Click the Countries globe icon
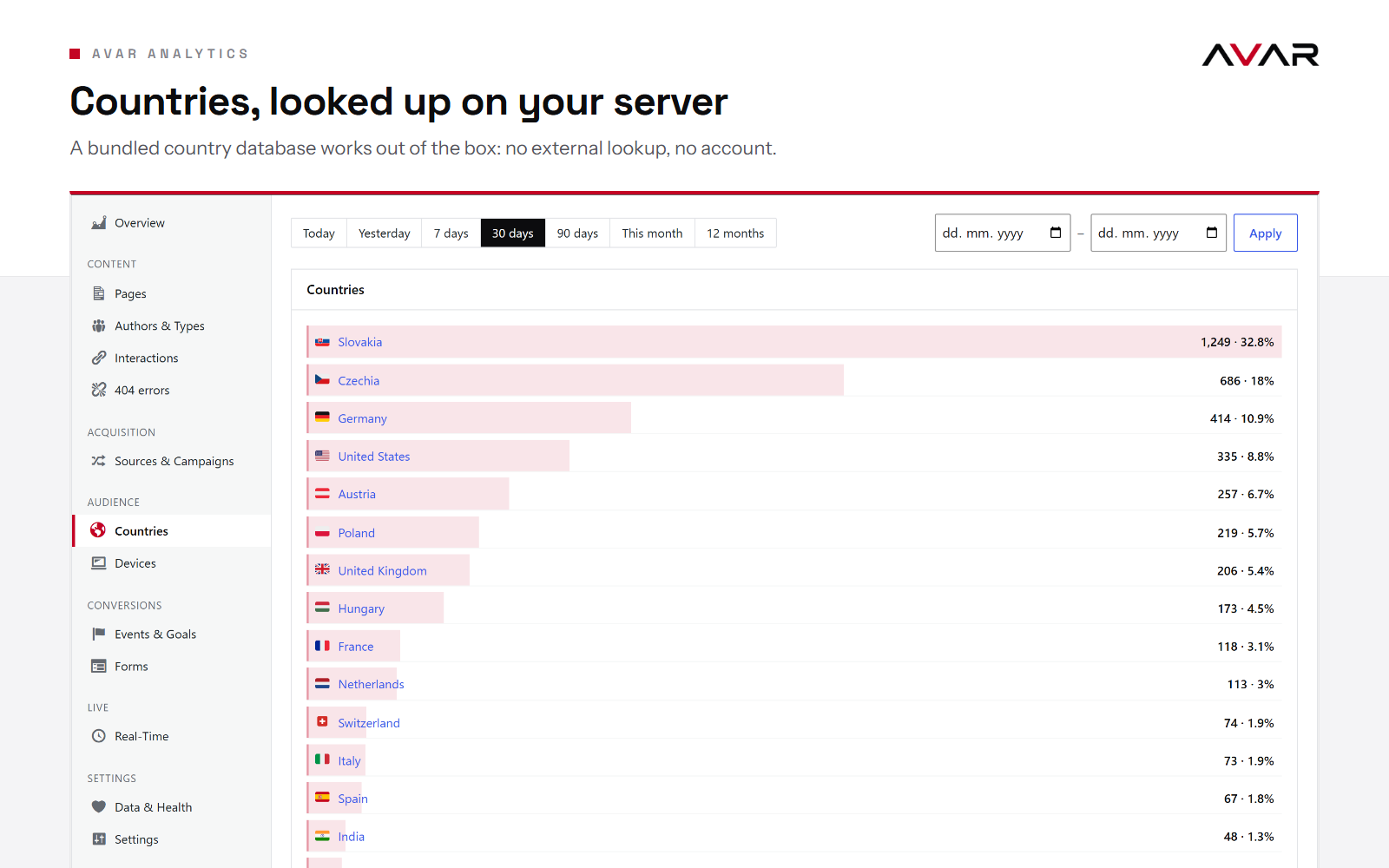1389x868 pixels. [x=98, y=530]
